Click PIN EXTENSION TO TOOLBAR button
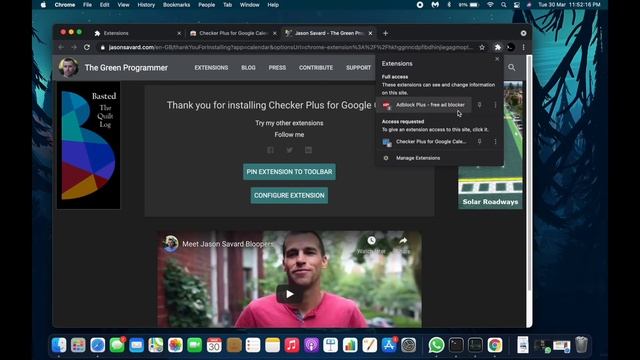 click(x=289, y=172)
